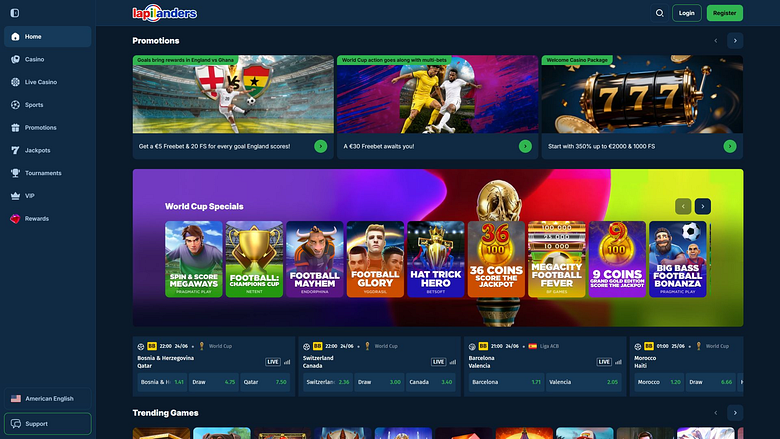Pick Canada at 3.40 odds
The width and height of the screenshot is (780, 439).
[431, 382]
